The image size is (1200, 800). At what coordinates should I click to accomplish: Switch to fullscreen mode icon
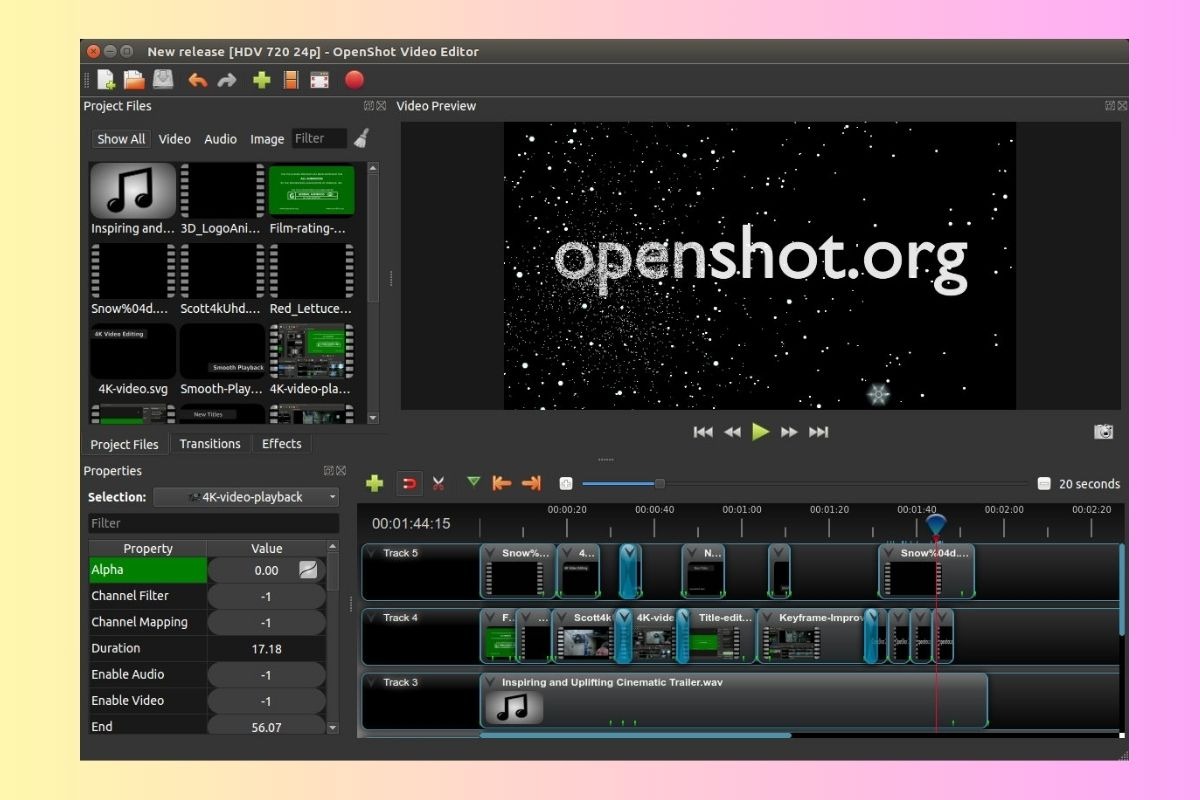320,80
